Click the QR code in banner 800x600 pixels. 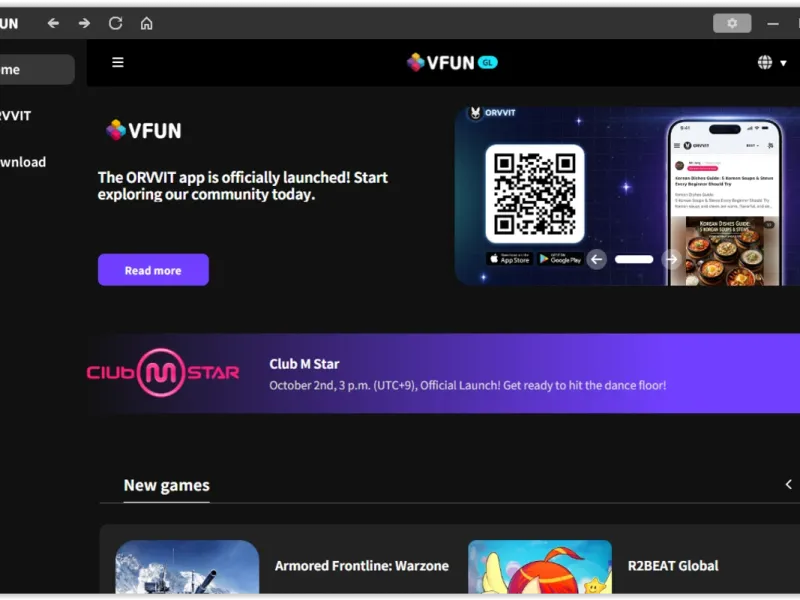535,193
